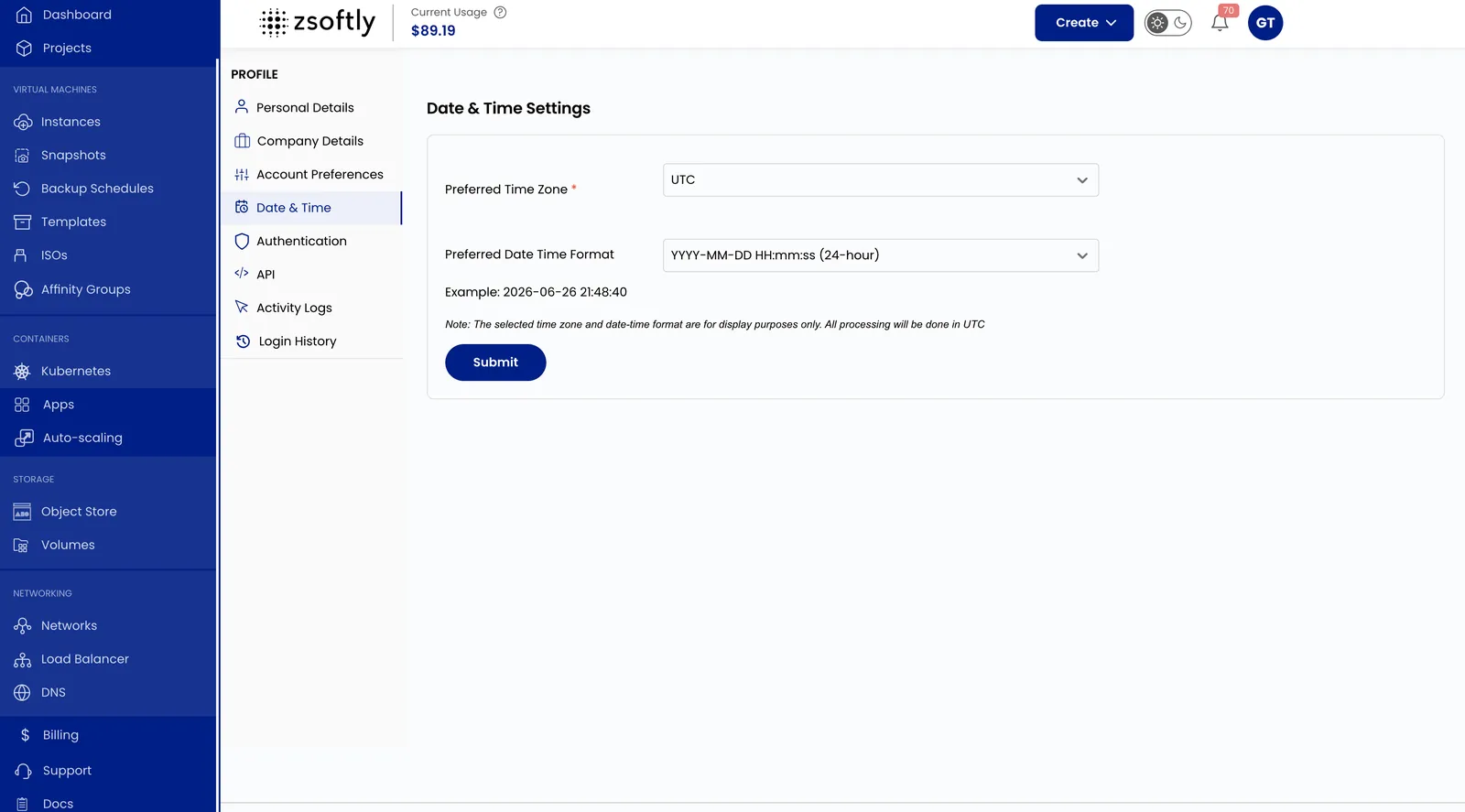Click the Kubernetes wheel icon
Screen dimensions: 1465x812
tap(22, 372)
